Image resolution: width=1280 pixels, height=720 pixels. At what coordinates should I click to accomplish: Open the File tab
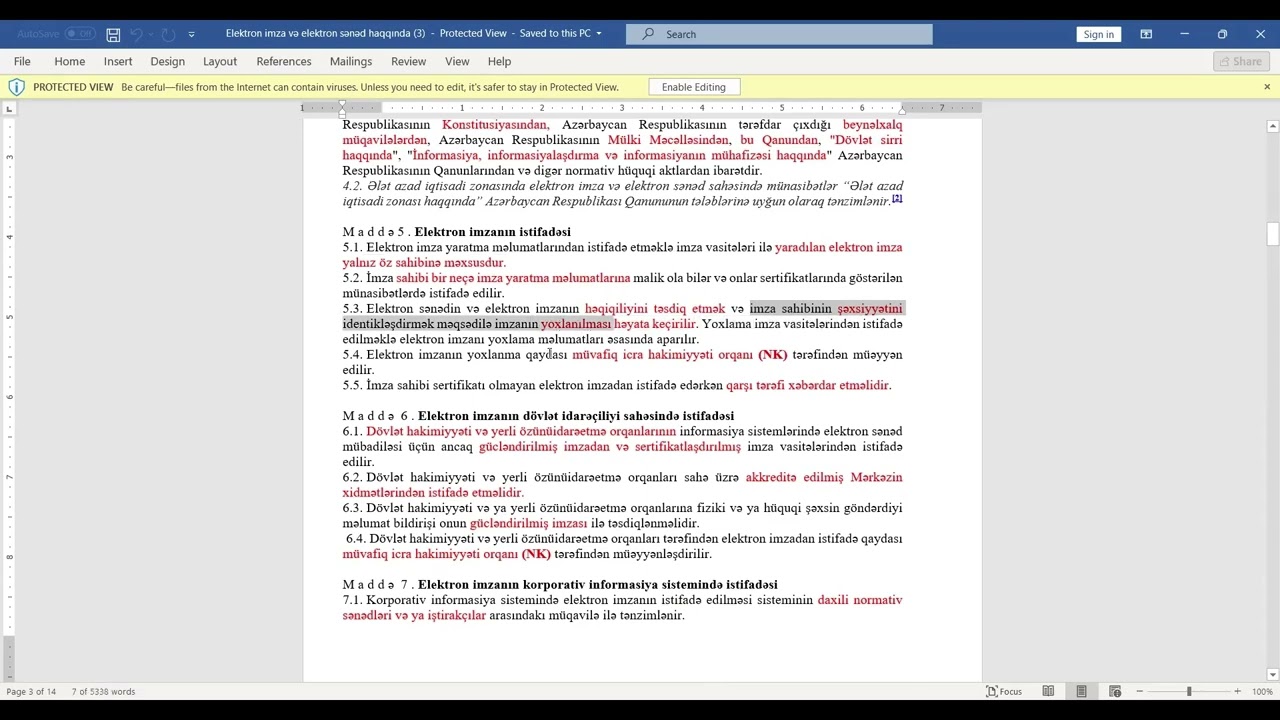tap(22, 61)
